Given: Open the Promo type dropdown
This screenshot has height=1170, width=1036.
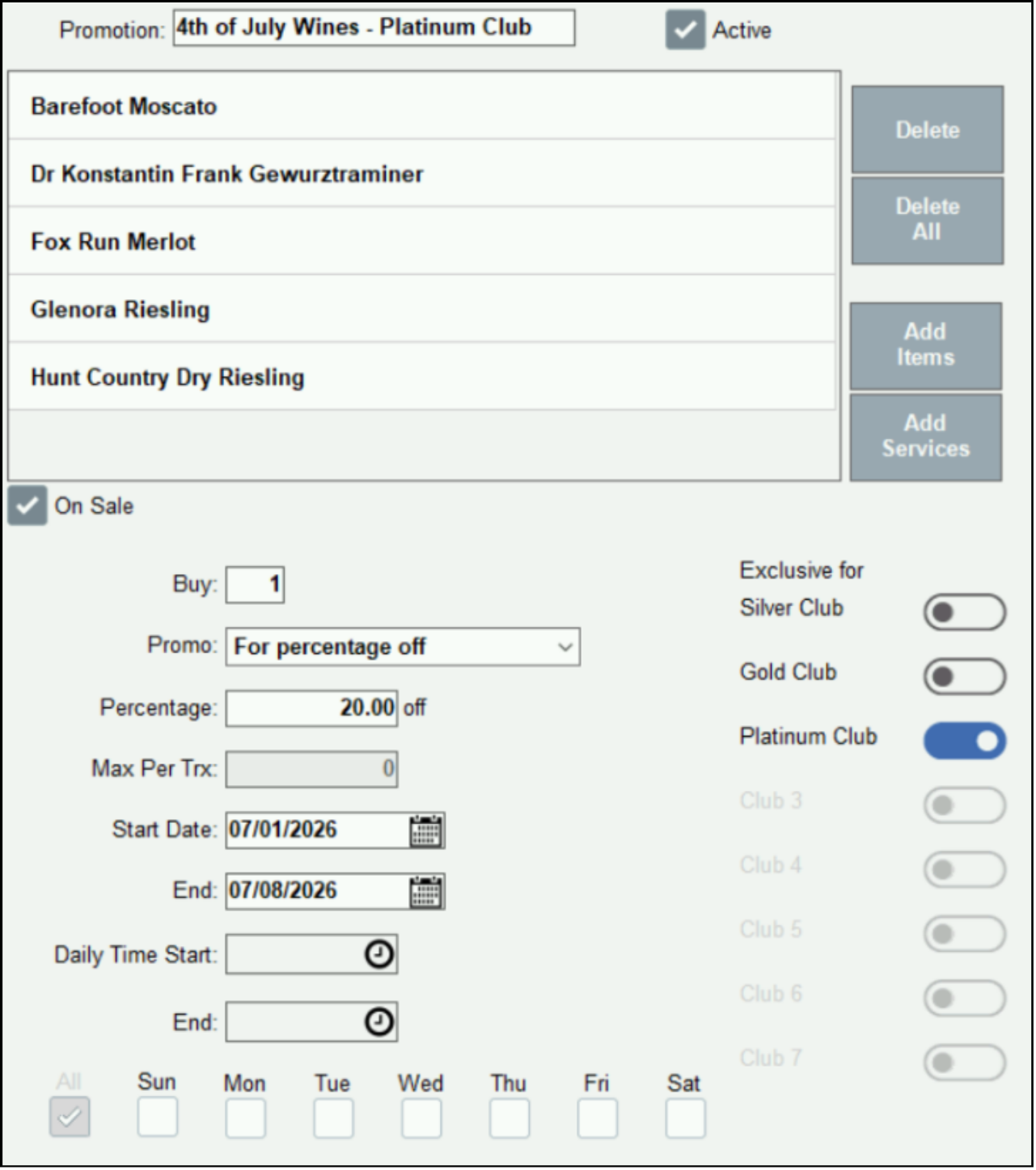Looking at the screenshot, I should click(404, 648).
